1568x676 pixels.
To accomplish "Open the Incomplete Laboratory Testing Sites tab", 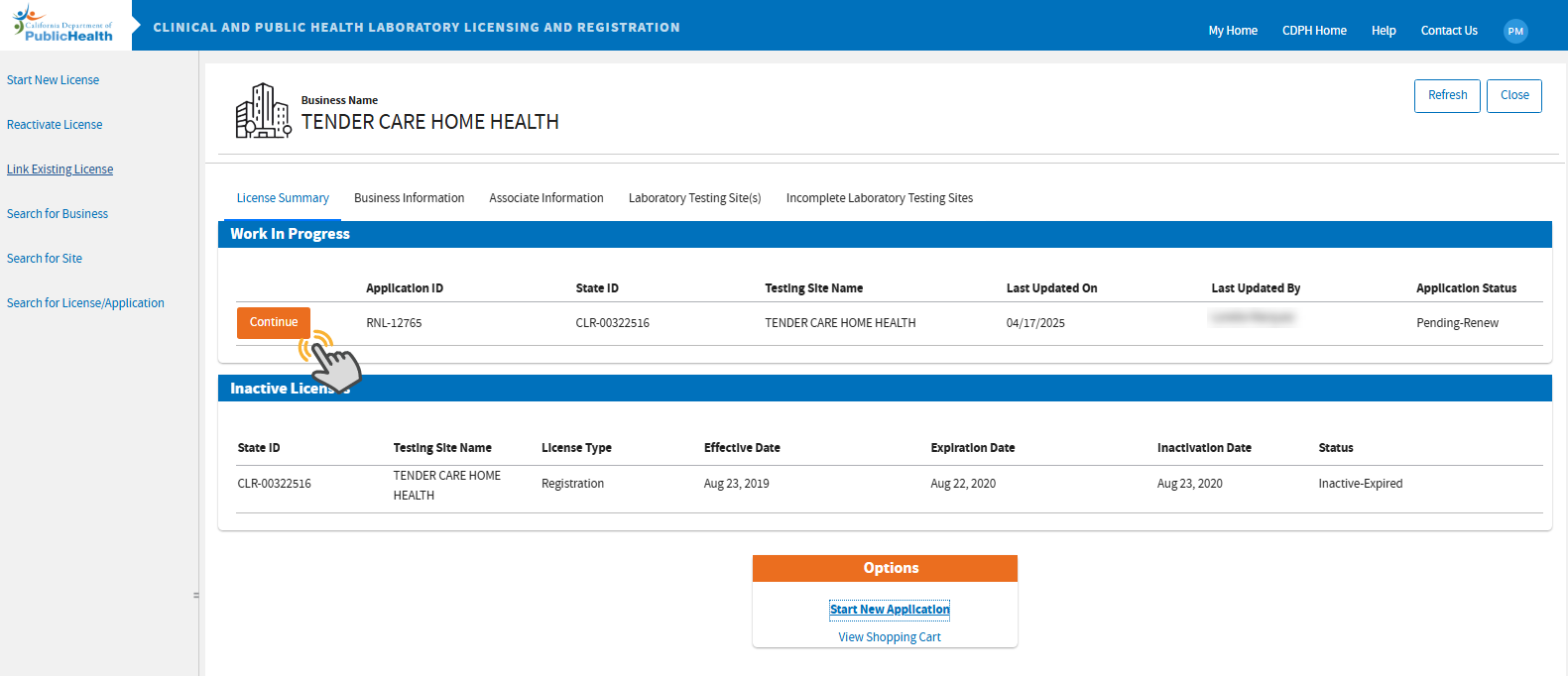I will coord(879,198).
